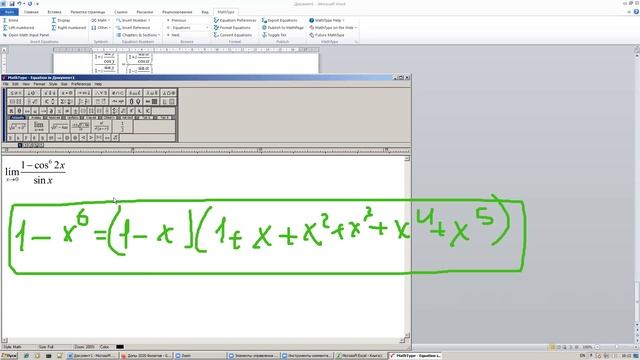Image resolution: width=640 pixels, height=360 pixels.
Task: Switch to Microsoft Excel - Книга1 in taskbar
Action: (360, 356)
